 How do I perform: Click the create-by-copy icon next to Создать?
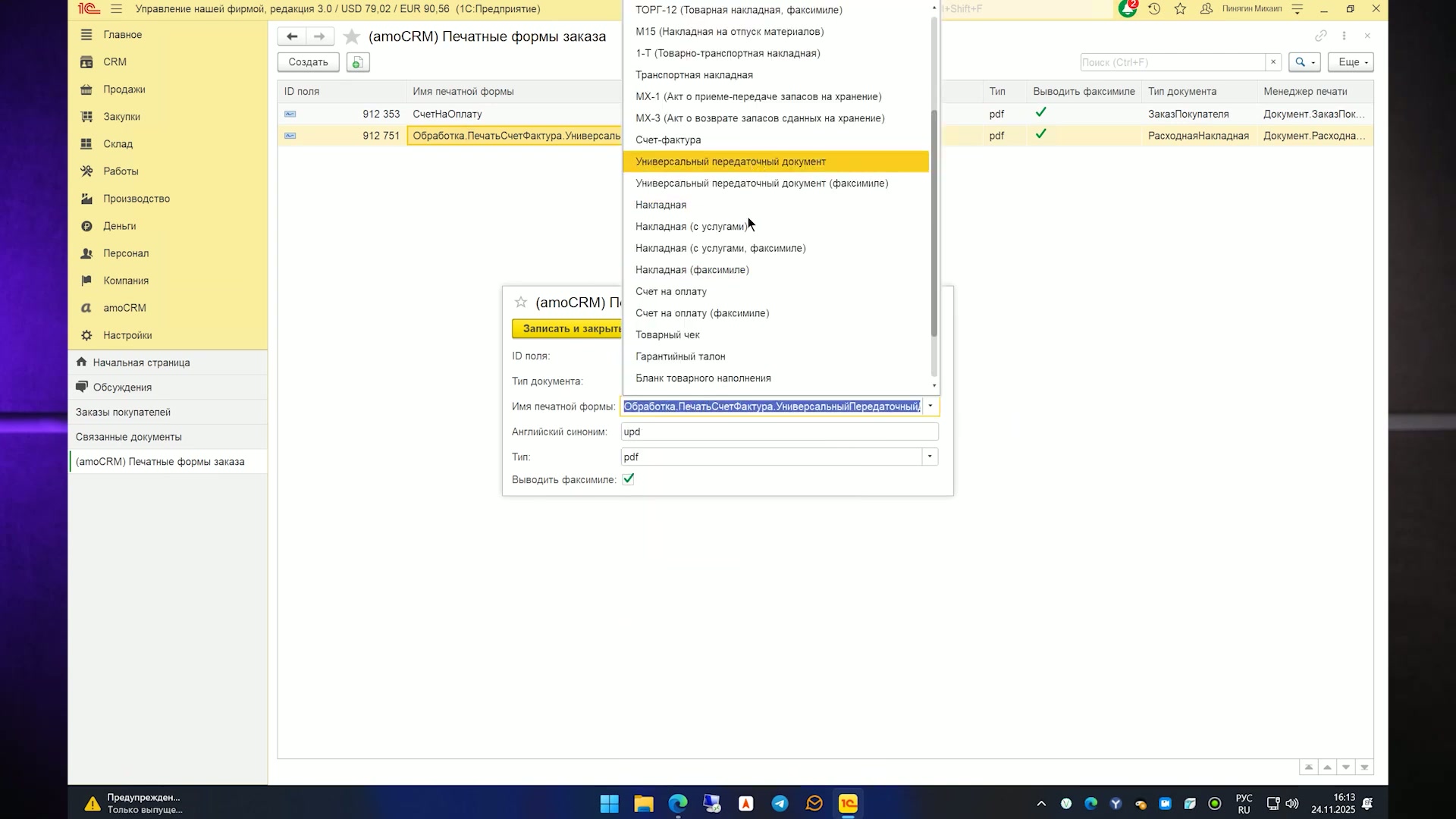coord(358,62)
